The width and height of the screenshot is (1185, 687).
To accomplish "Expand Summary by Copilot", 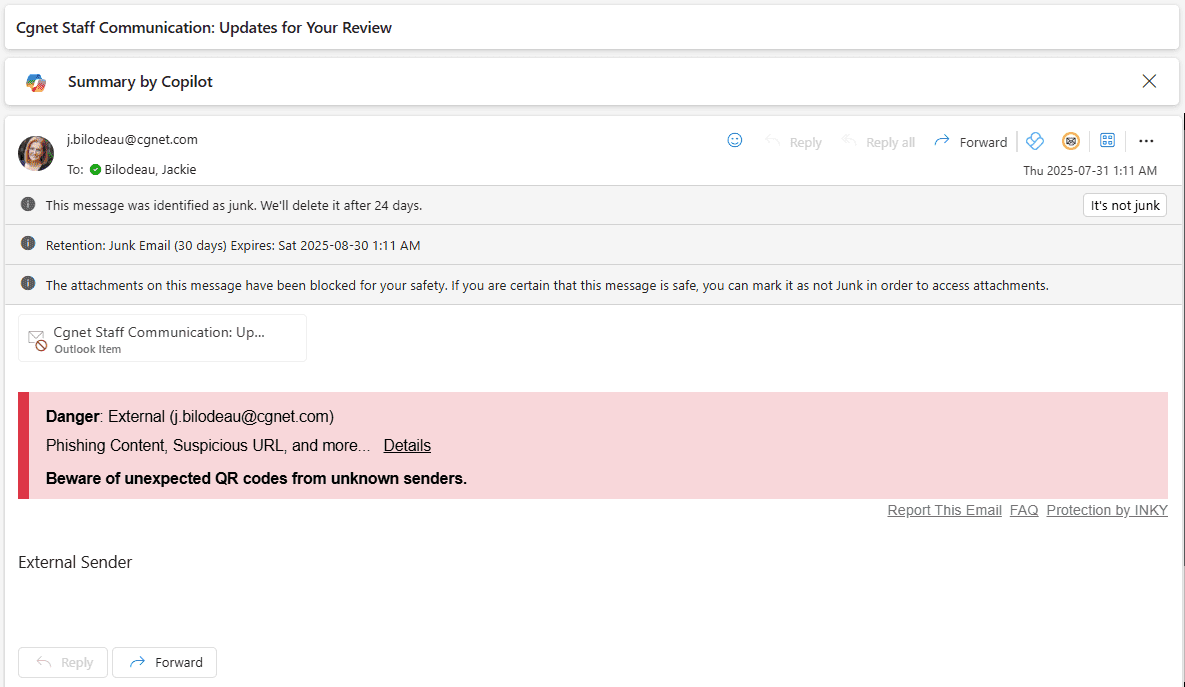I will tap(140, 82).
